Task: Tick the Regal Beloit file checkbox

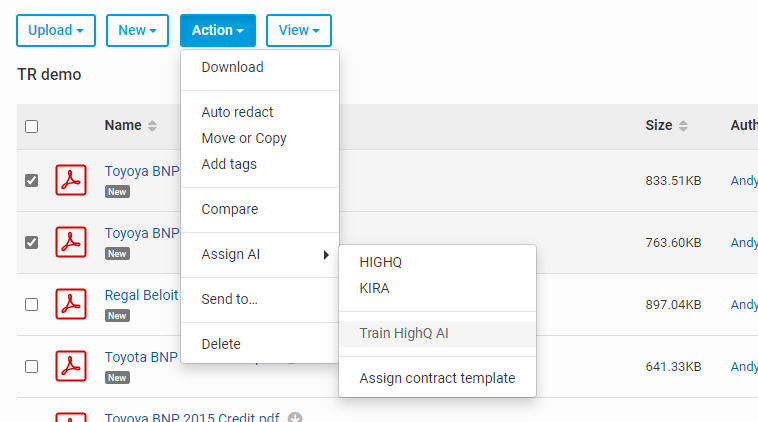Action: coord(31,305)
